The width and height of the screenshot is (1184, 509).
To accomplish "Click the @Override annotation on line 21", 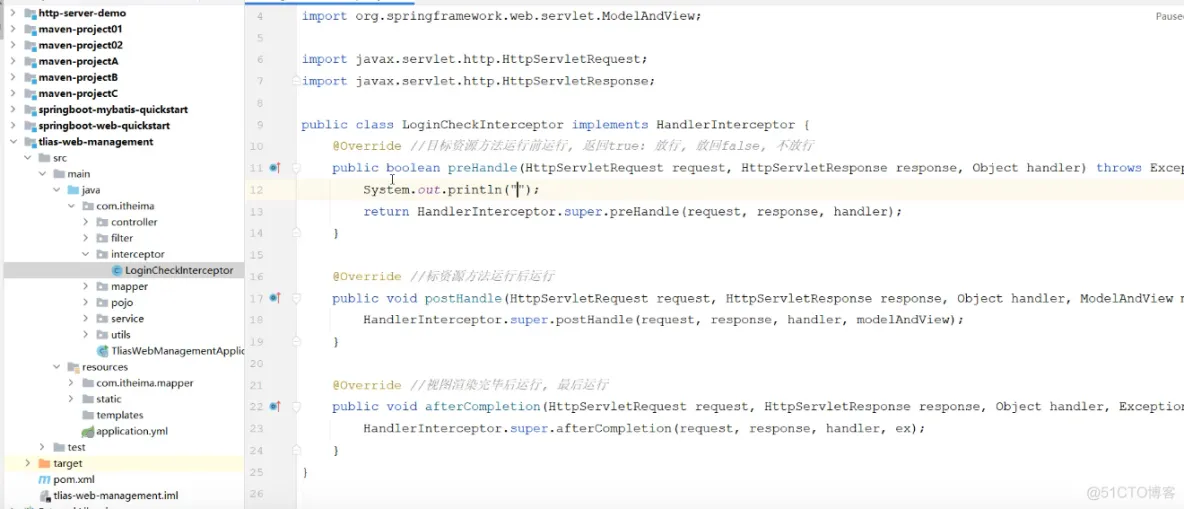I will coord(366,385).
